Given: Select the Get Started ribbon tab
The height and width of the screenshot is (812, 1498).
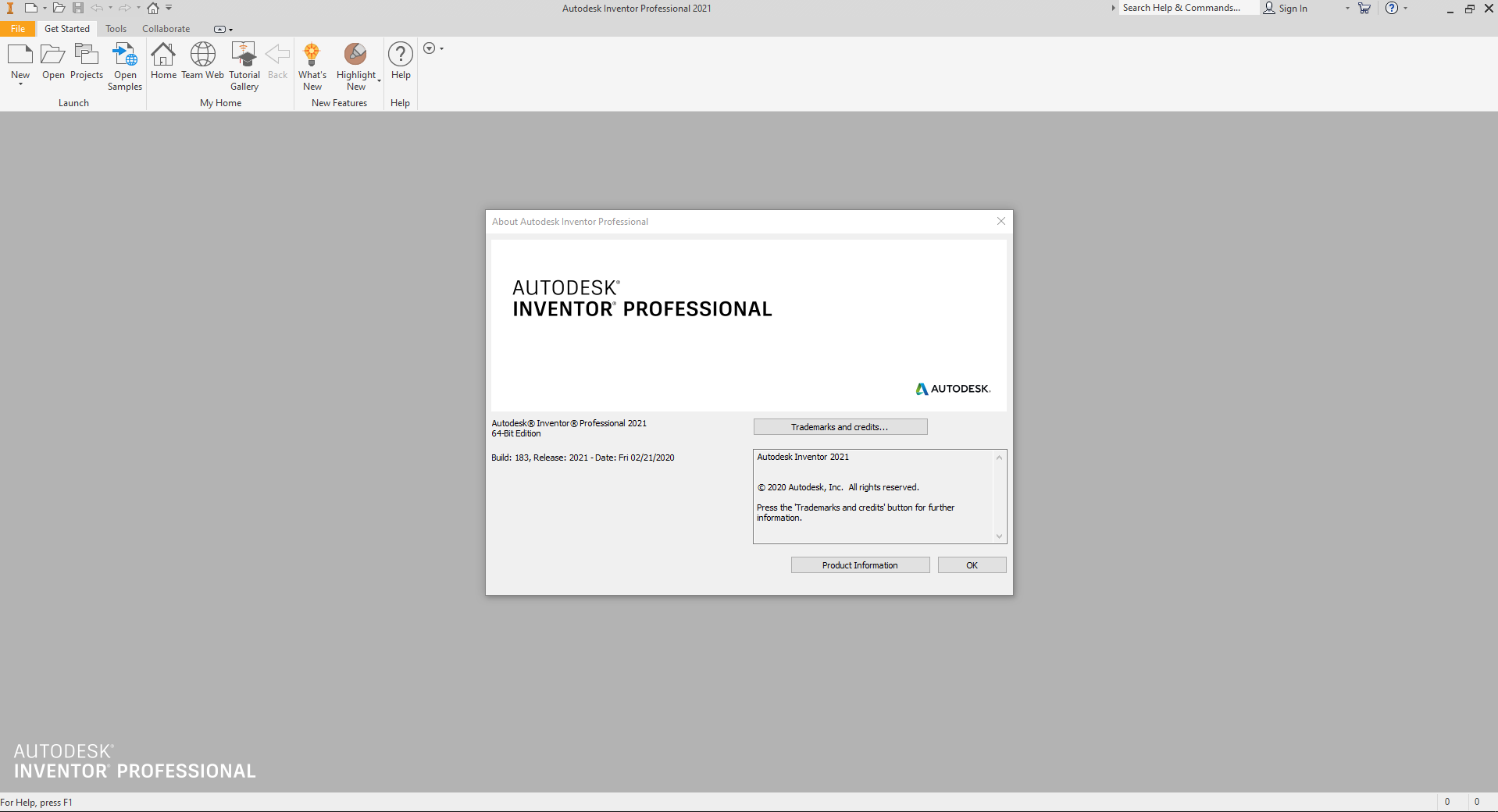Looking at the screenshot, I should click(x=67, y=29).
